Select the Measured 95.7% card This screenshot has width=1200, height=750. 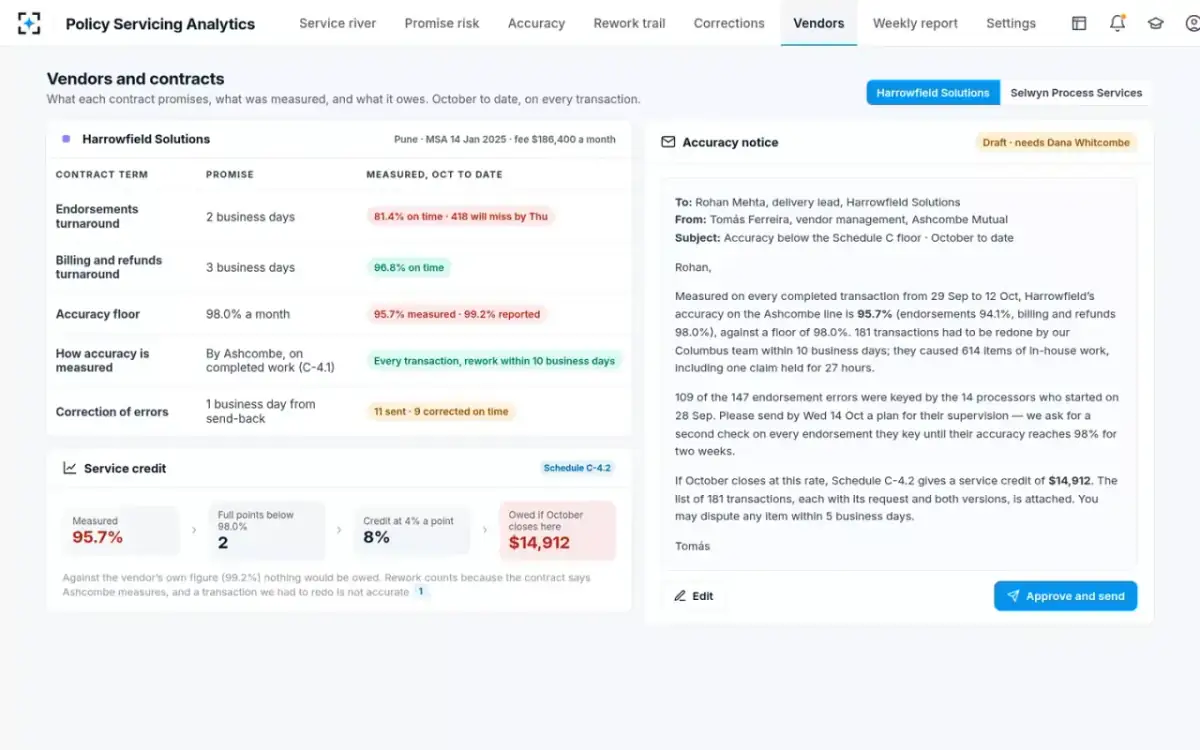120,530
